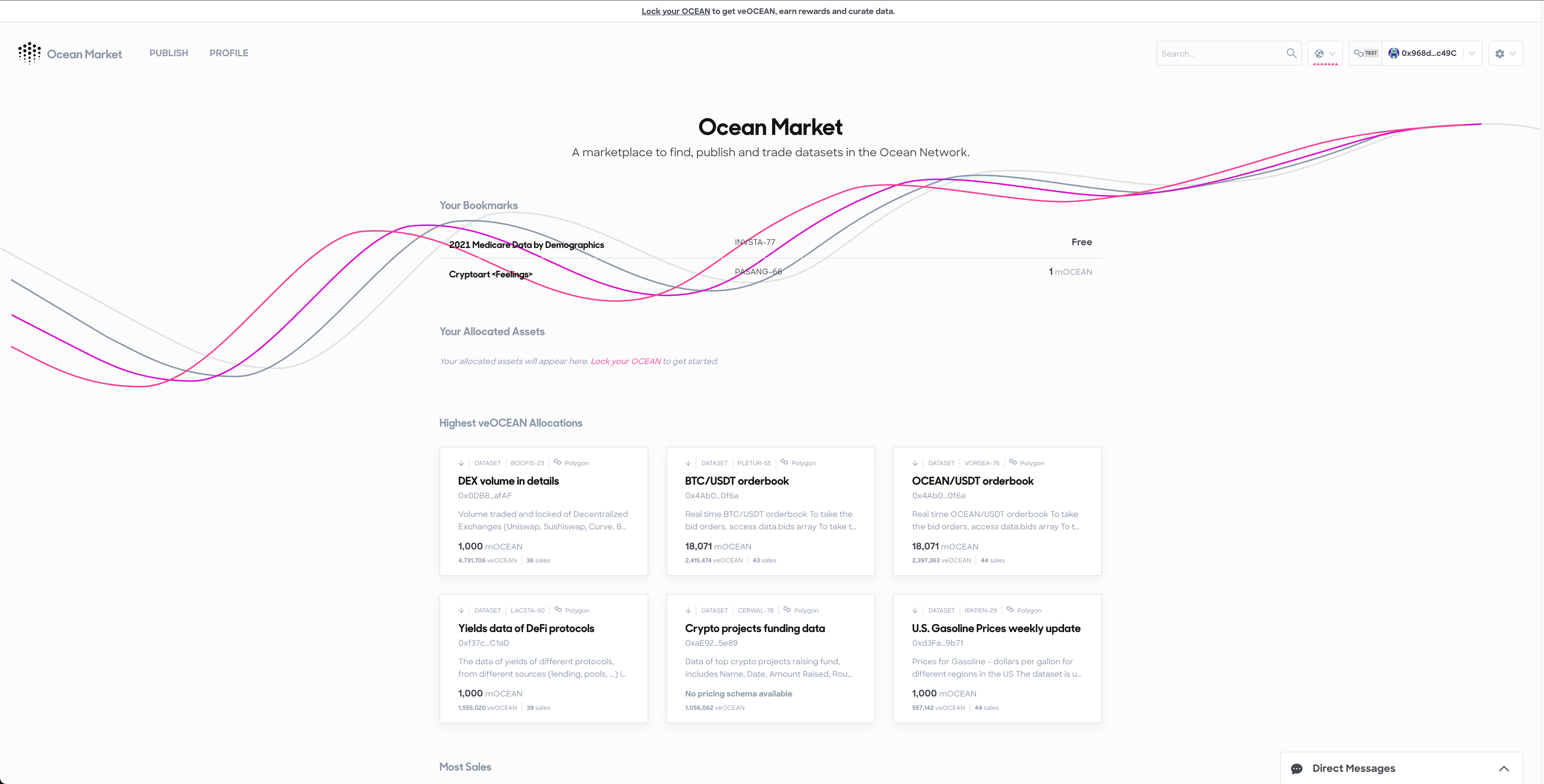Expand the Direct Messages panel chevron
The height and width of the screenshot is (784, 1544).
pyautogui.click(x=1504, y=769)
